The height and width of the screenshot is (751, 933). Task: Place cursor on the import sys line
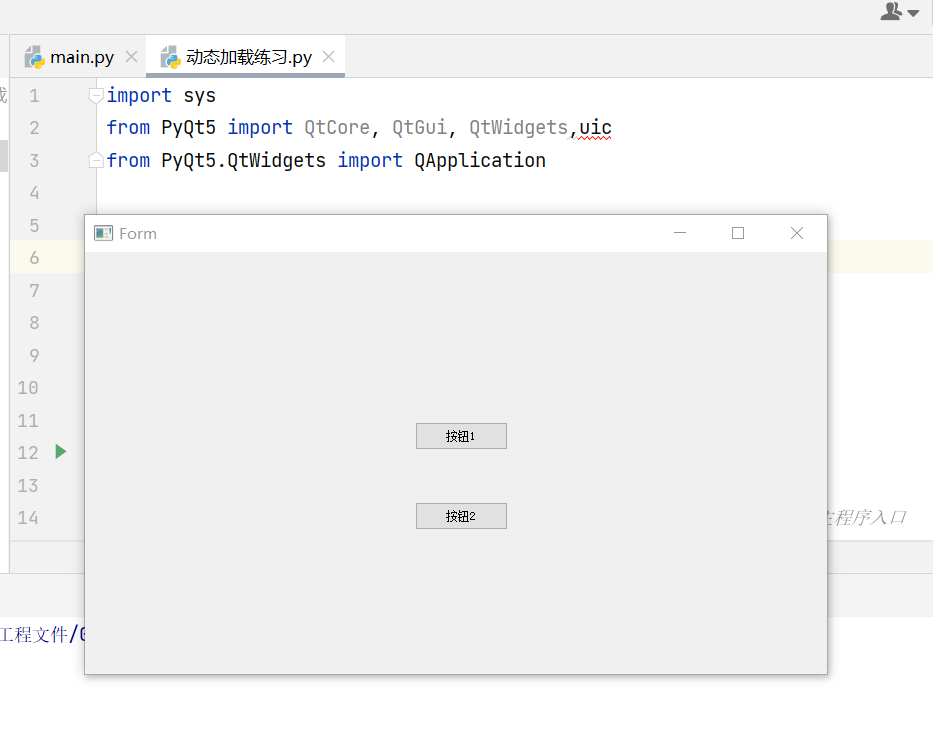tap(160, 94)
